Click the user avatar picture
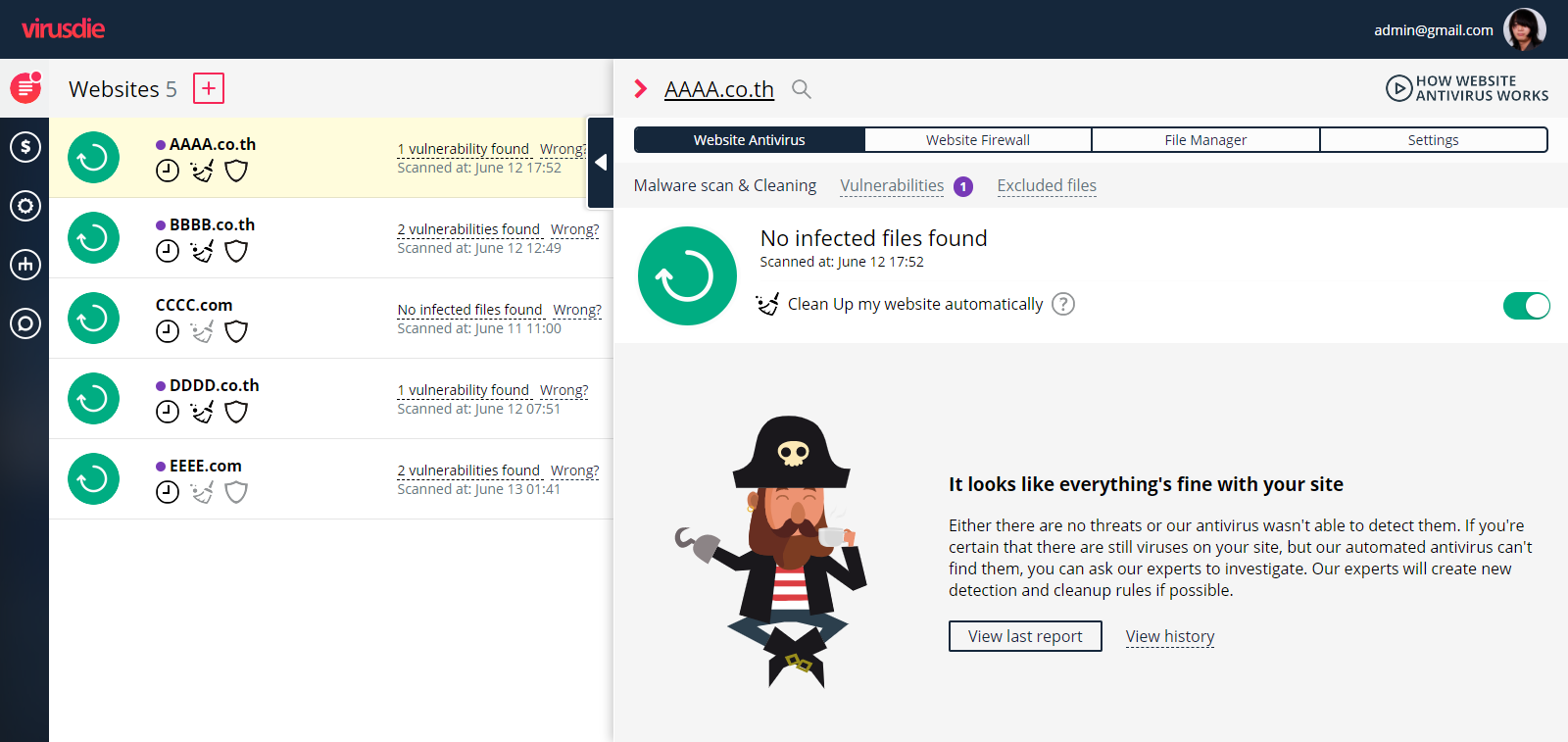This screenshot has height=742, width=1568. click(x=1525, y=29)
